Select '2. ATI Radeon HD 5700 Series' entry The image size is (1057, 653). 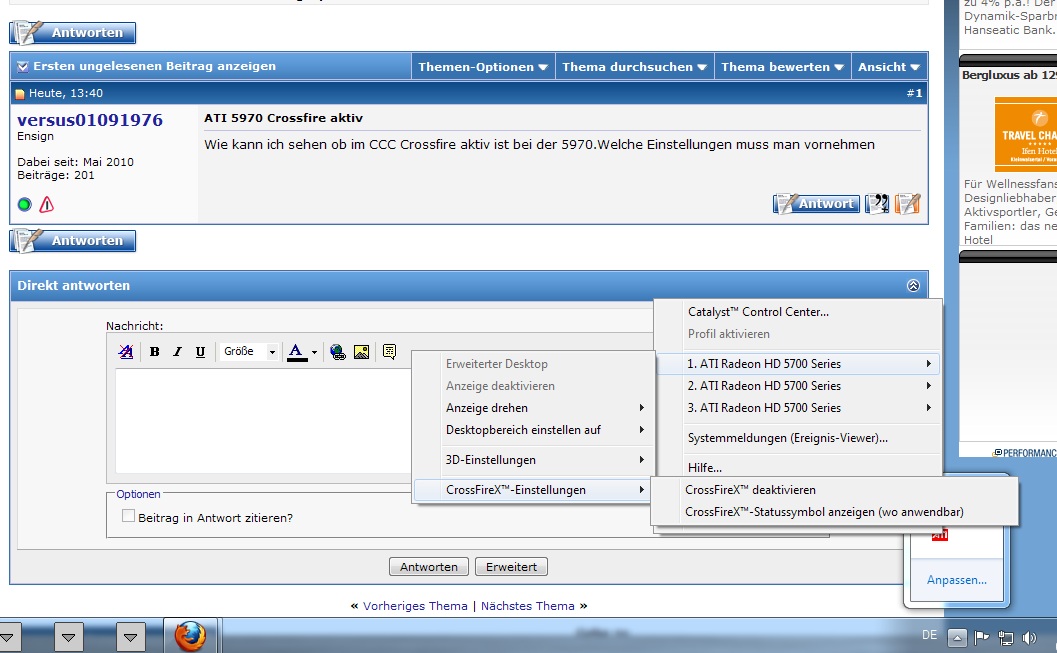[x=798, y=386]
